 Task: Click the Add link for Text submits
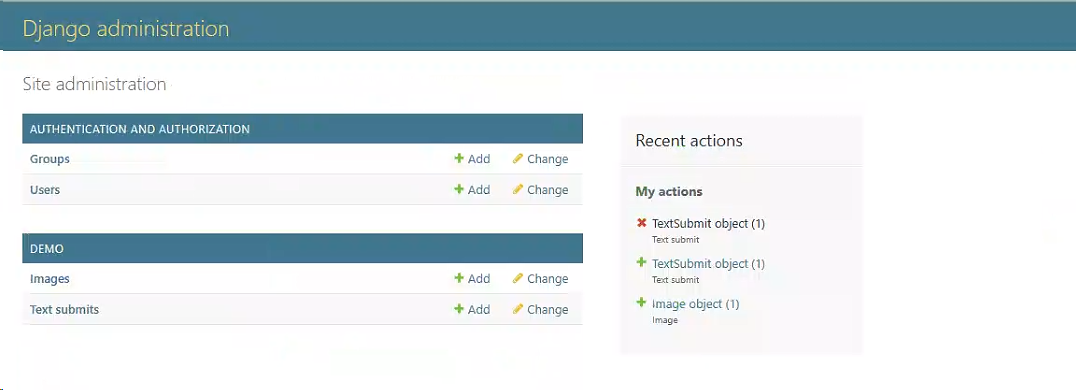coord(479,310)
